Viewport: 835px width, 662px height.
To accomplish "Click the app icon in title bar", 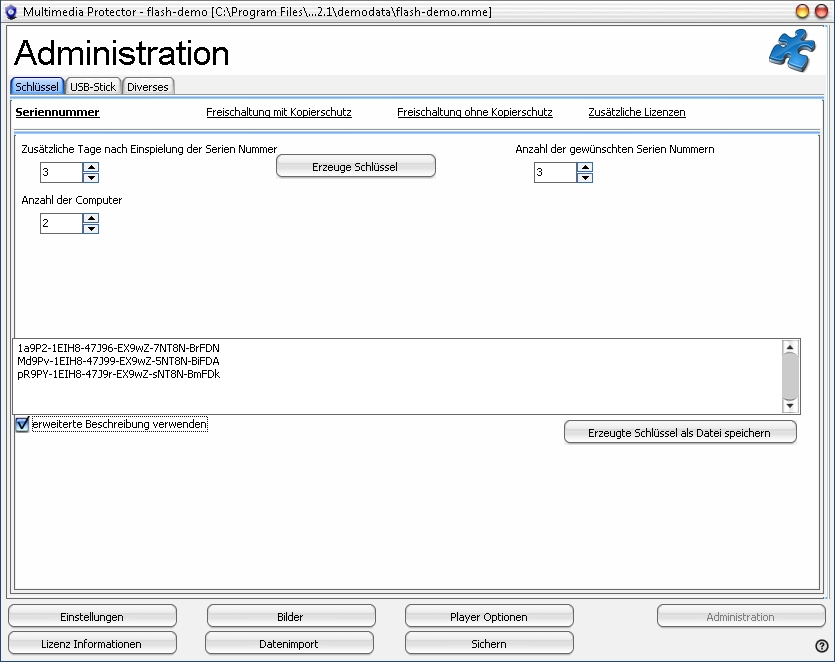I will (x=12, y=11).
